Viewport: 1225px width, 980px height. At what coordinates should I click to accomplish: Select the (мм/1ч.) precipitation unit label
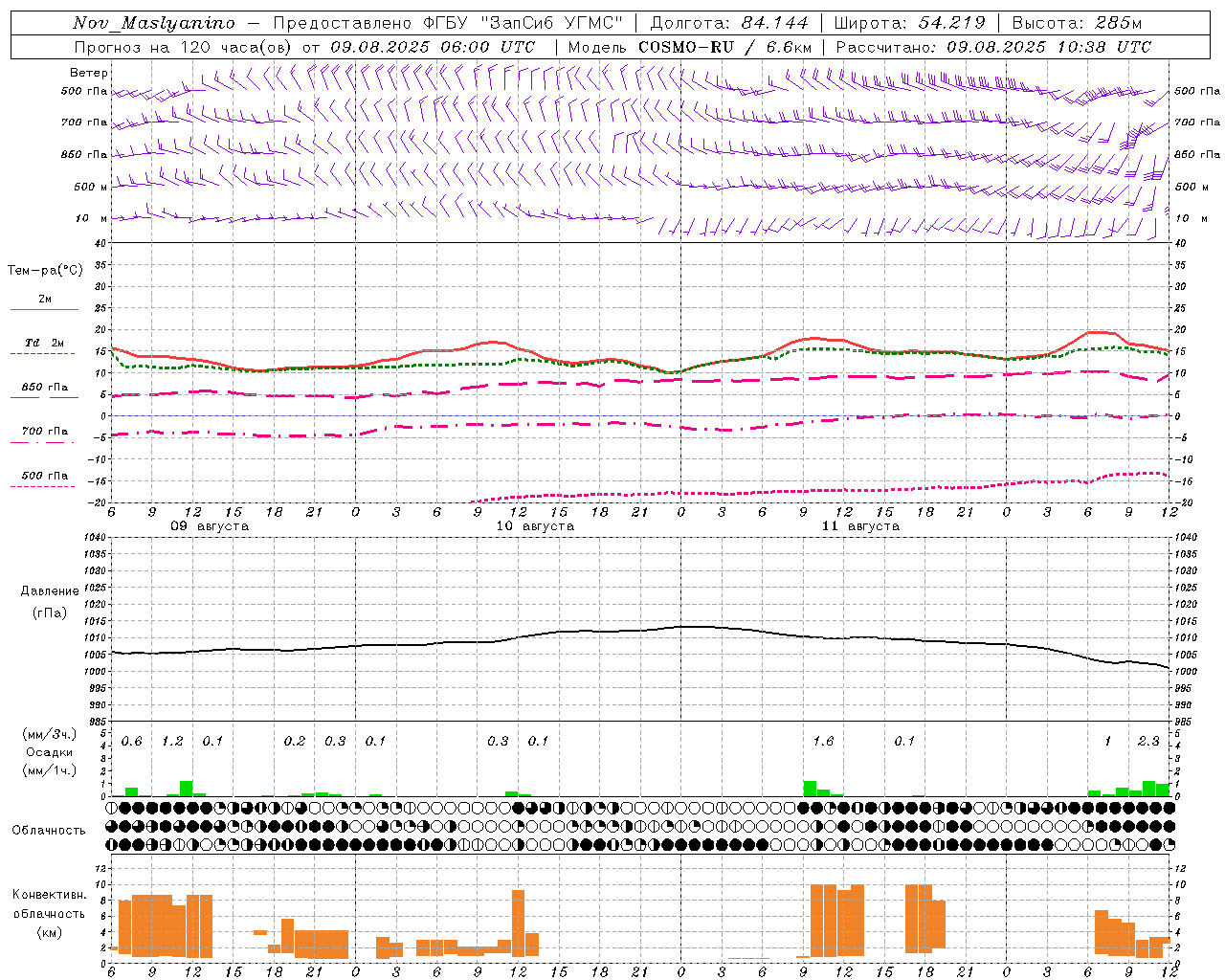coord(50,770)
